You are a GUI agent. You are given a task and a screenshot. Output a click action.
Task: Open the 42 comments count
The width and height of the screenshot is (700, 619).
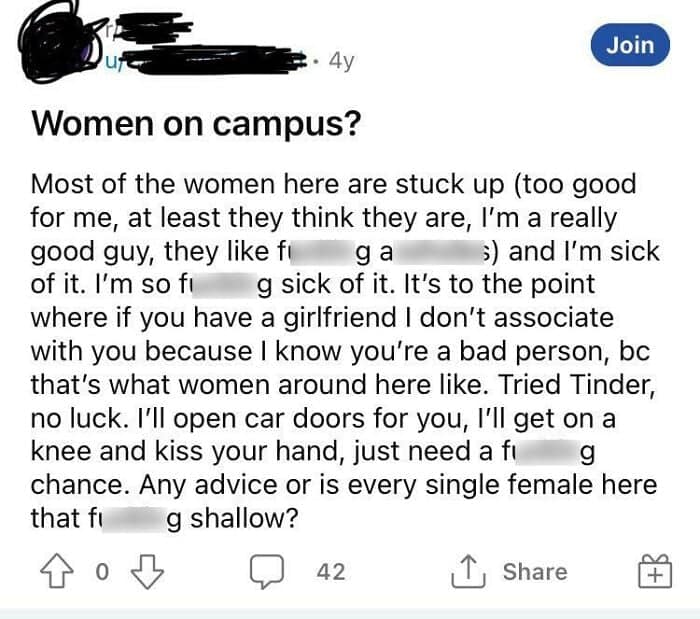[330, 572]
